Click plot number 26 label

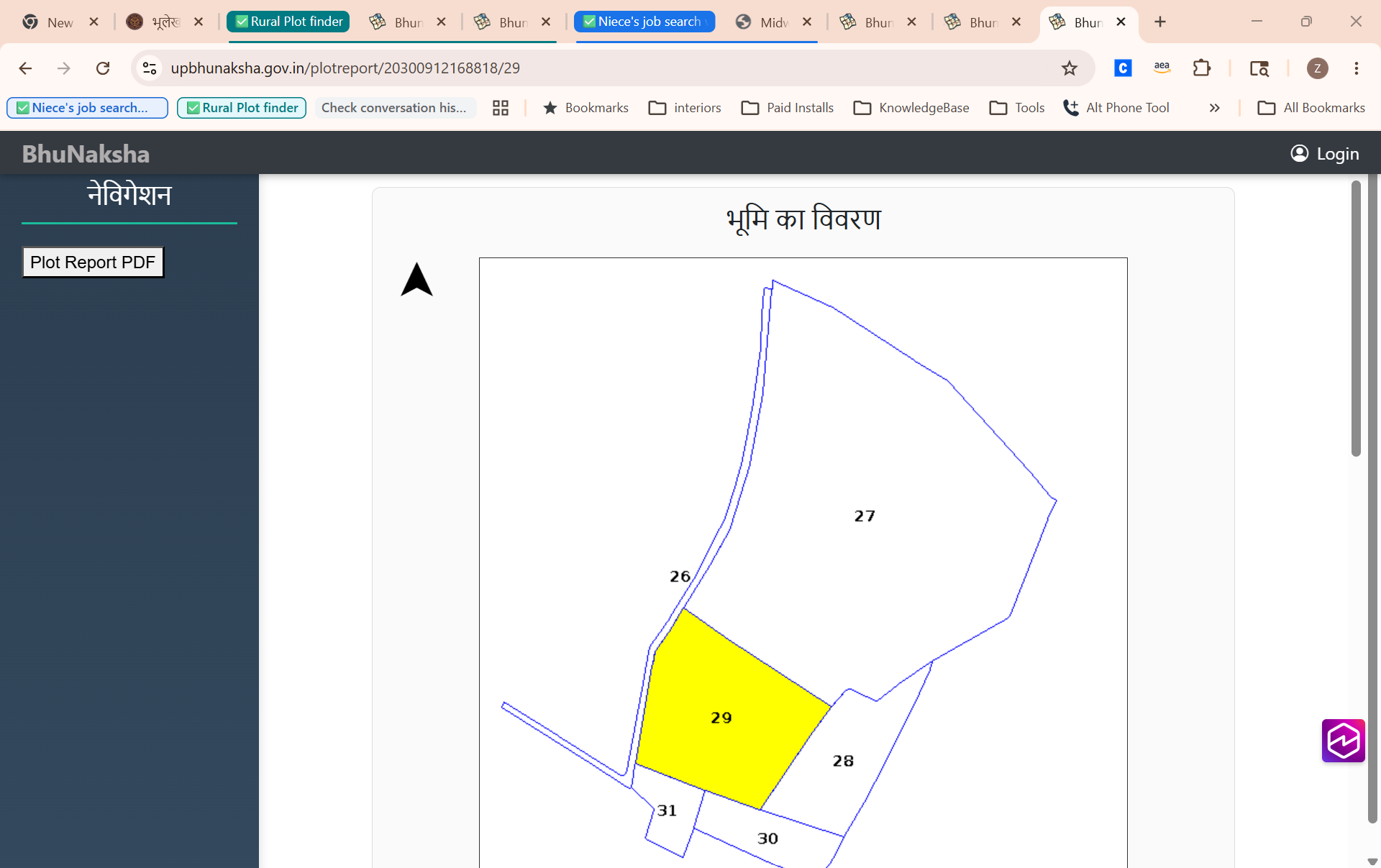tap(680, 576)
